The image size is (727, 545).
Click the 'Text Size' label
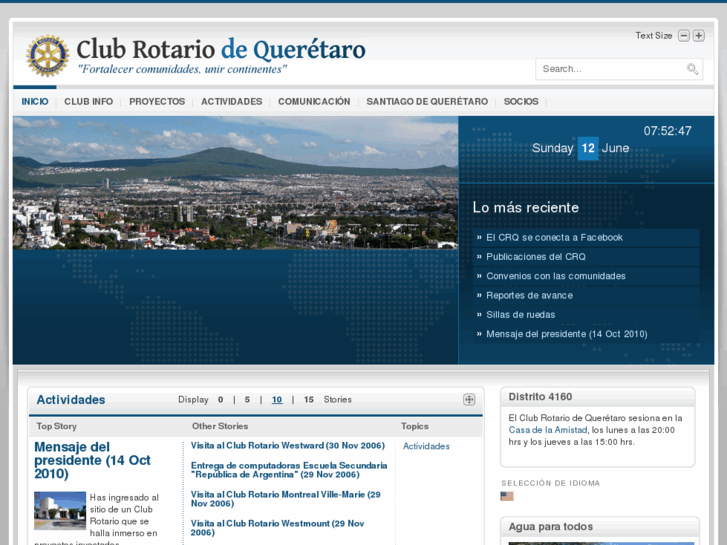654,36
